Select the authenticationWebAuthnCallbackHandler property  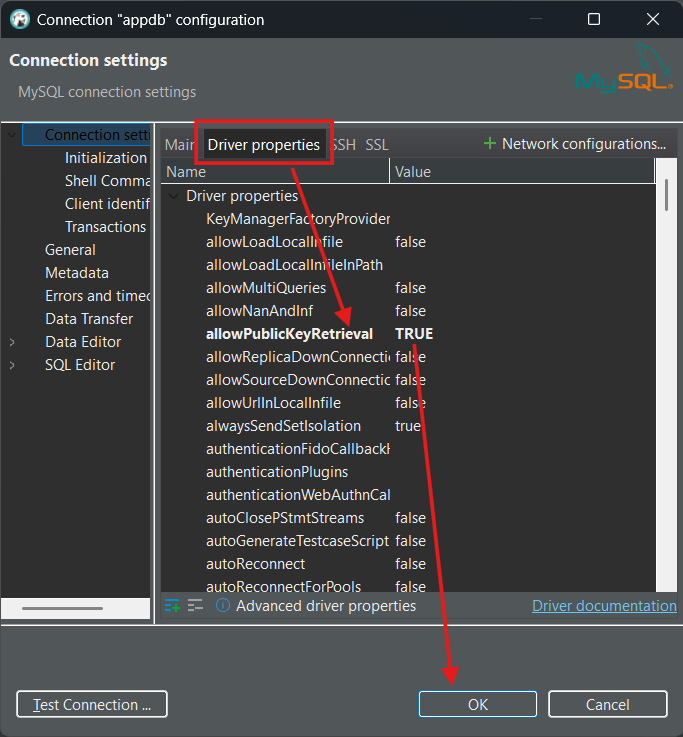[x=298, y=495]
